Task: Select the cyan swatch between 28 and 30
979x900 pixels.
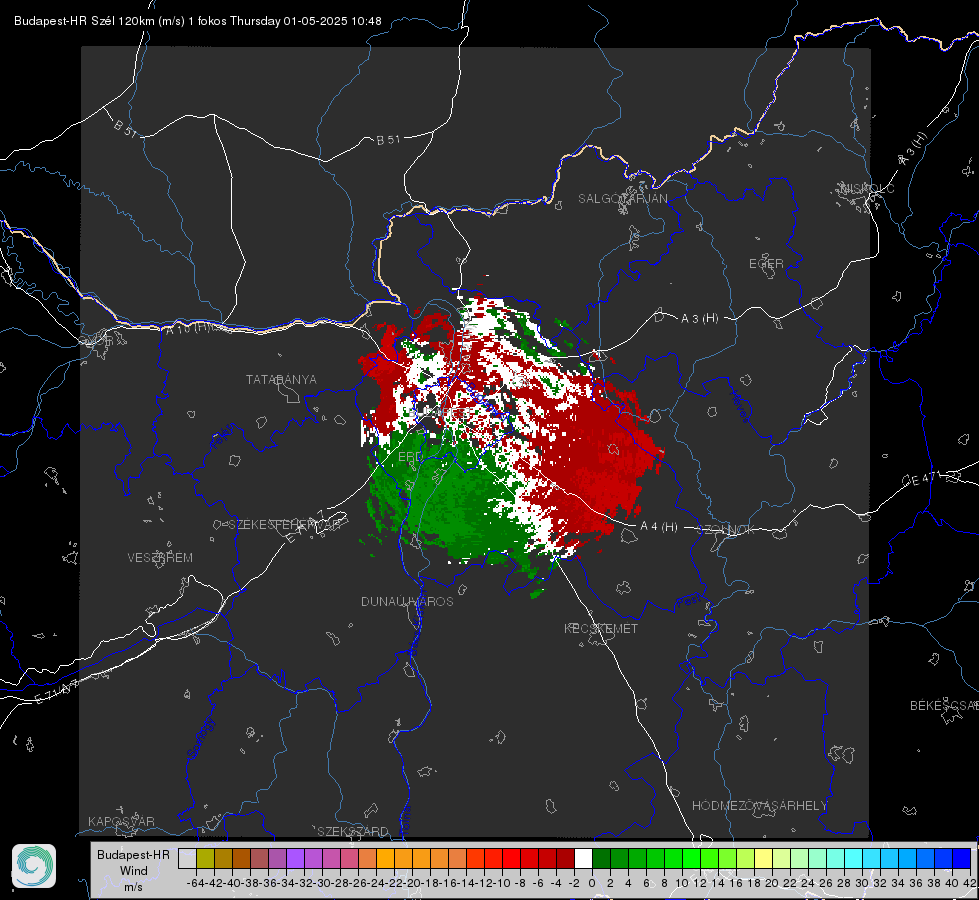Action: 854,858
